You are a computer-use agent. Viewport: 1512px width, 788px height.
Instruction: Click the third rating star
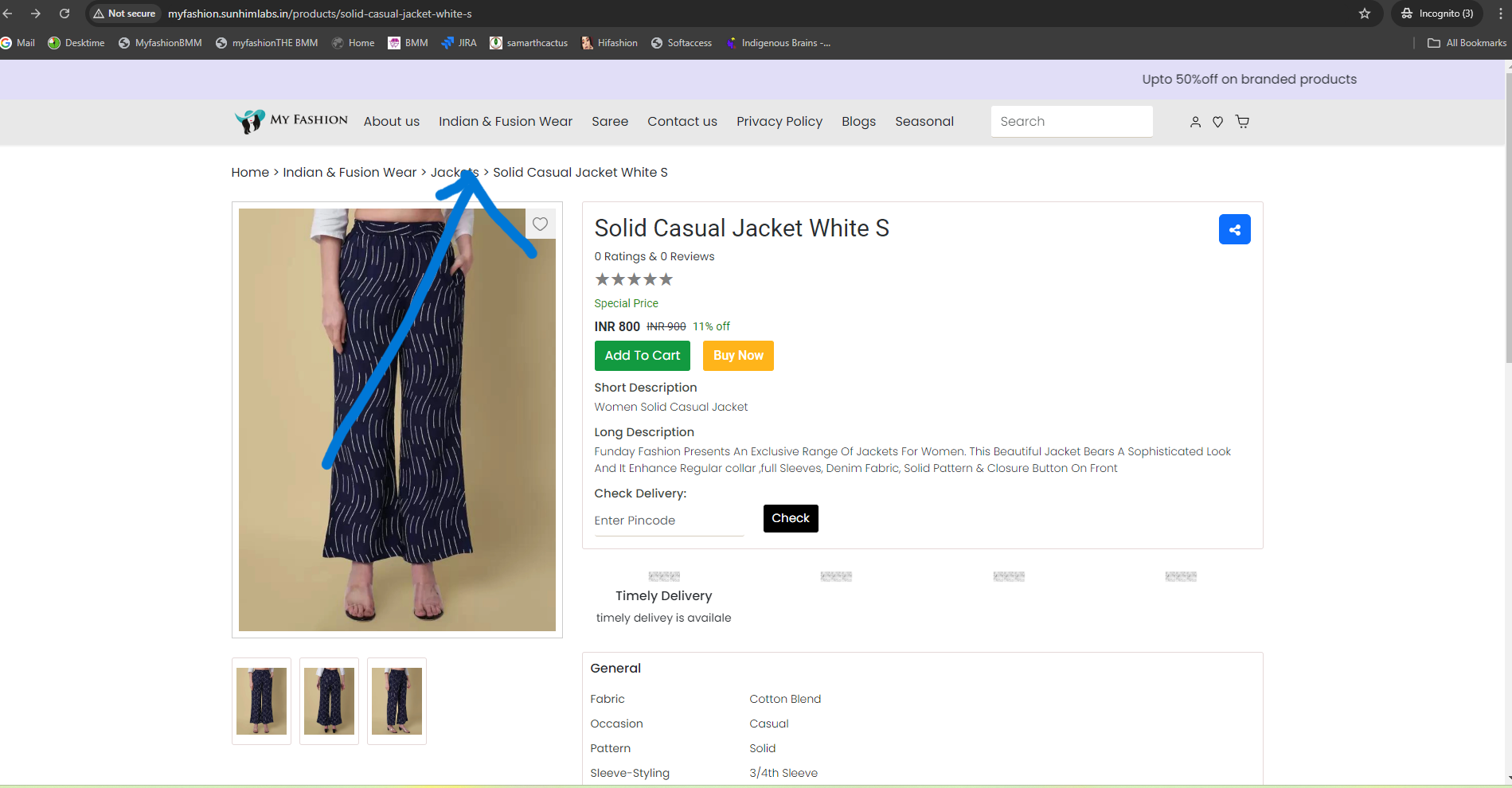tap(635, 279)
